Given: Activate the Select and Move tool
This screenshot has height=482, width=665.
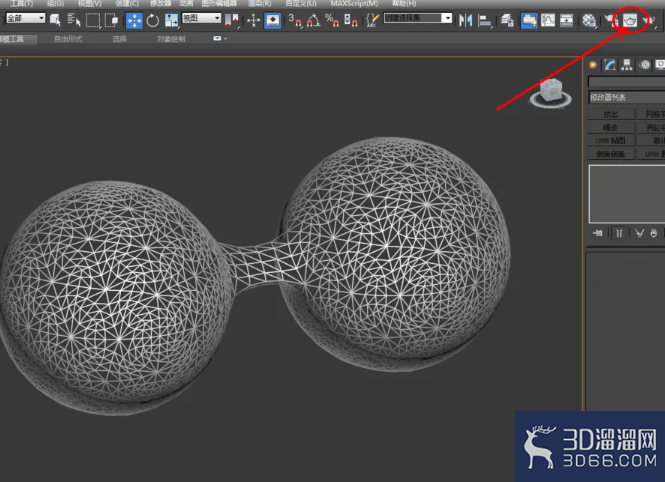Looking at the screenshot, I should pyautogui.click(x=134, y=20).
